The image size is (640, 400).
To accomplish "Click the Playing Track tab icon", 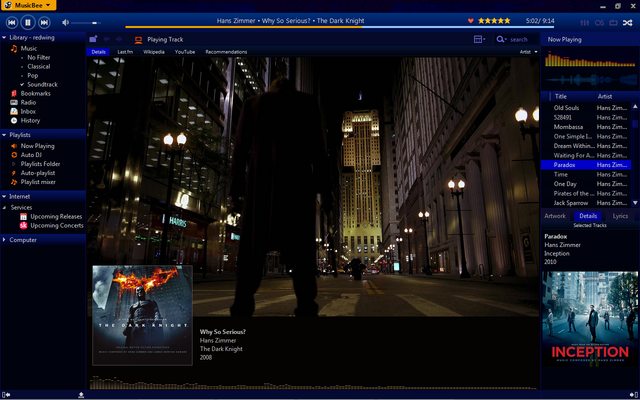I will 138,40.
